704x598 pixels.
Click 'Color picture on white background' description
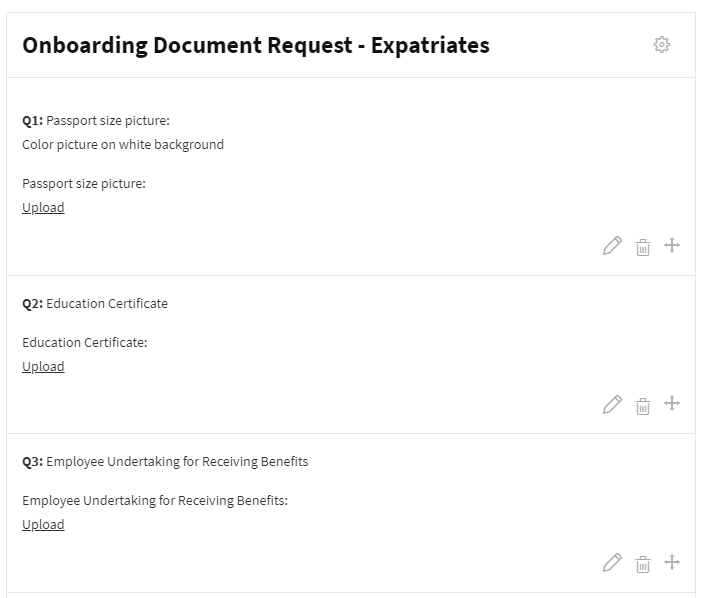(123, 145)
